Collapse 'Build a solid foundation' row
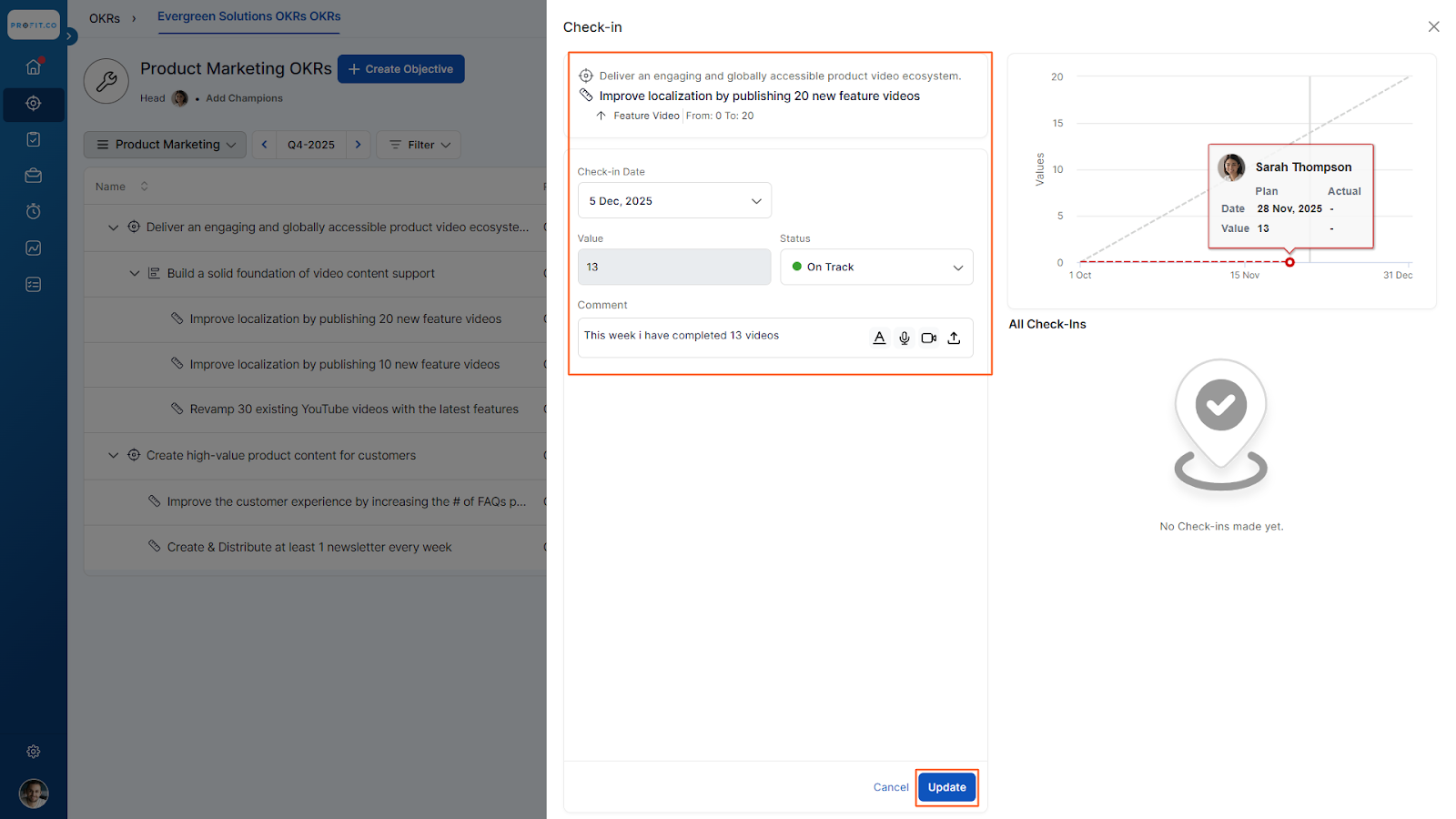 coord(135,273)
